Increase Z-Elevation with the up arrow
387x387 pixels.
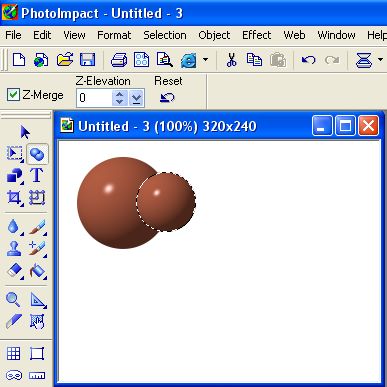[x=120, y=94]
